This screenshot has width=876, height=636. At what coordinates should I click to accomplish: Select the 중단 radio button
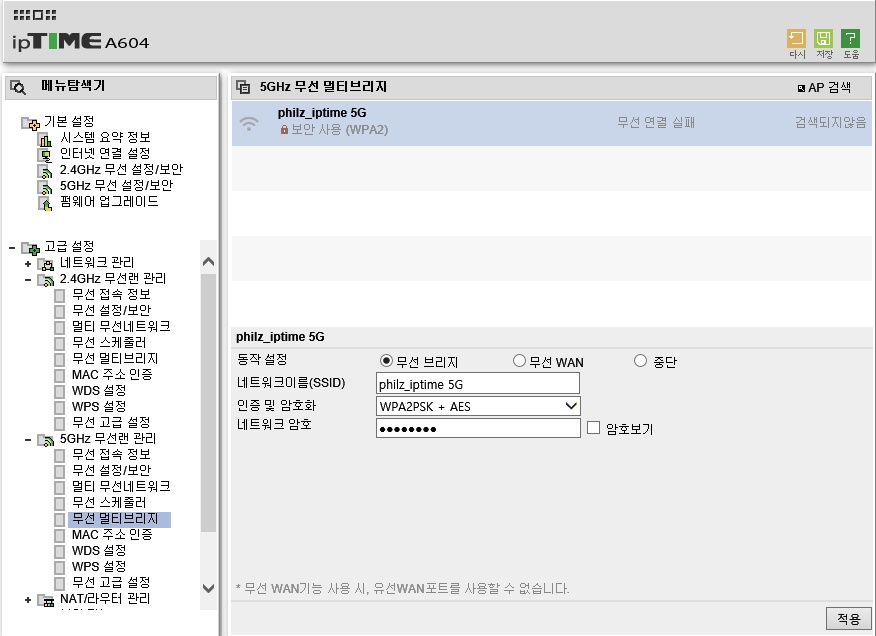pos(640,361)
